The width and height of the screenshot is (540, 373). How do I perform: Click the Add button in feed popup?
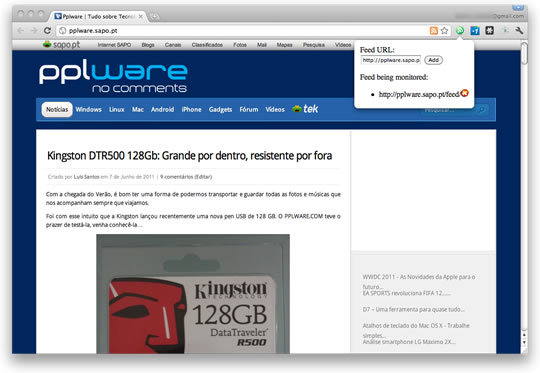pyautogui.click(x=433, y=60)
